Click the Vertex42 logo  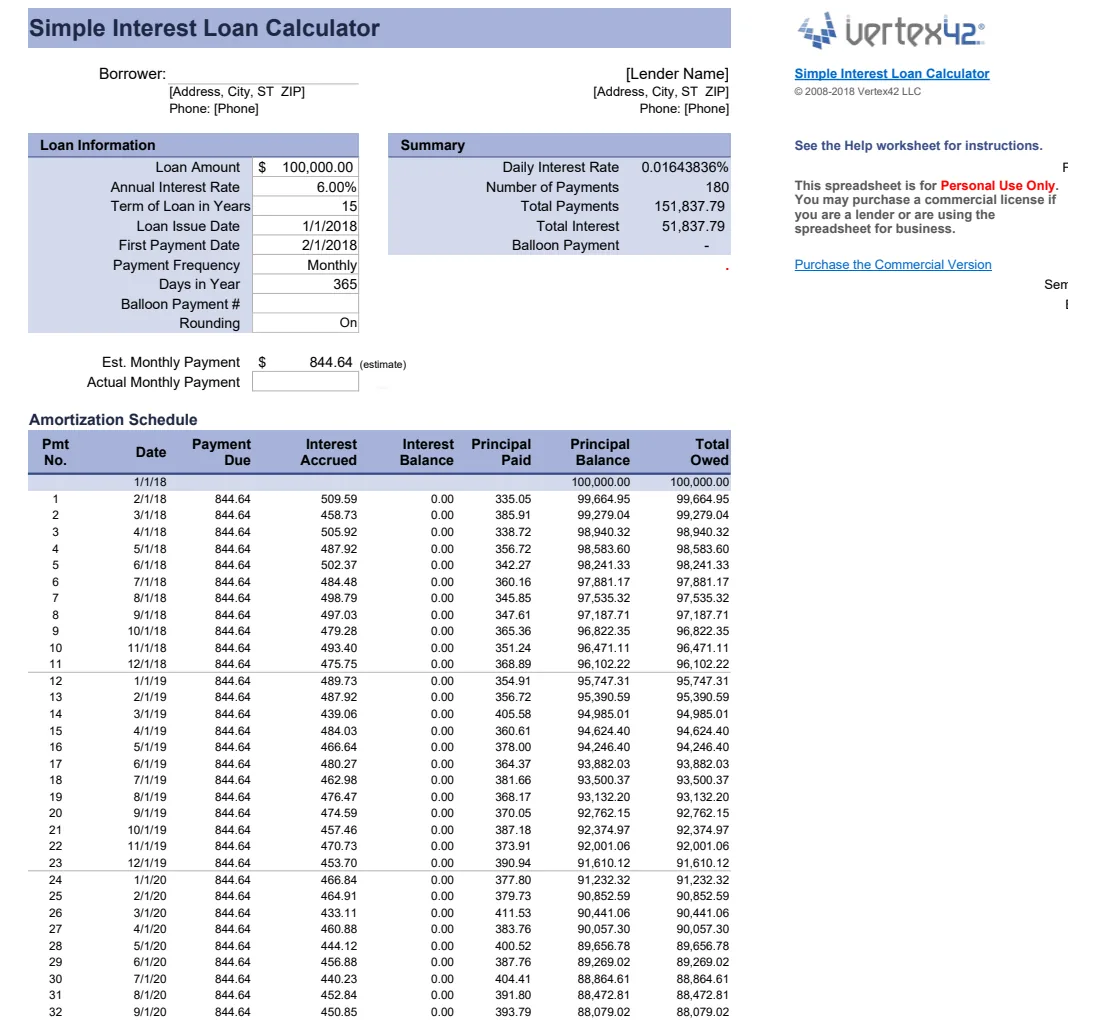coord(890,31)
